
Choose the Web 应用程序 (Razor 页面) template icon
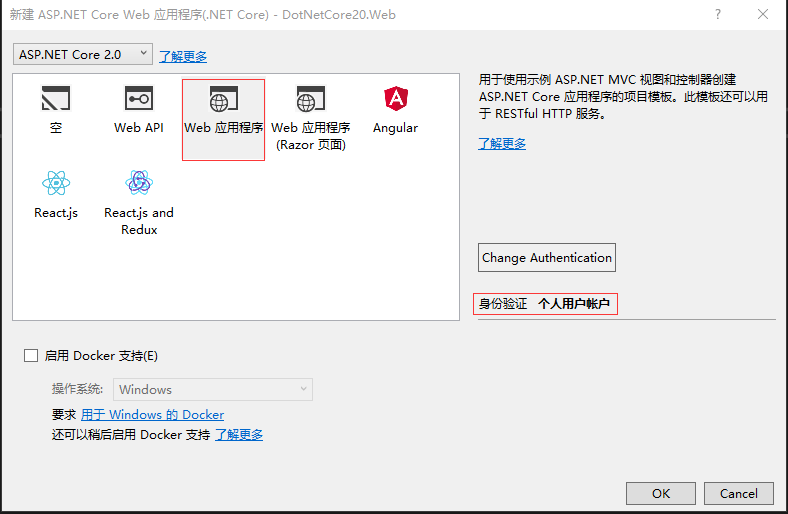[311, 99]
